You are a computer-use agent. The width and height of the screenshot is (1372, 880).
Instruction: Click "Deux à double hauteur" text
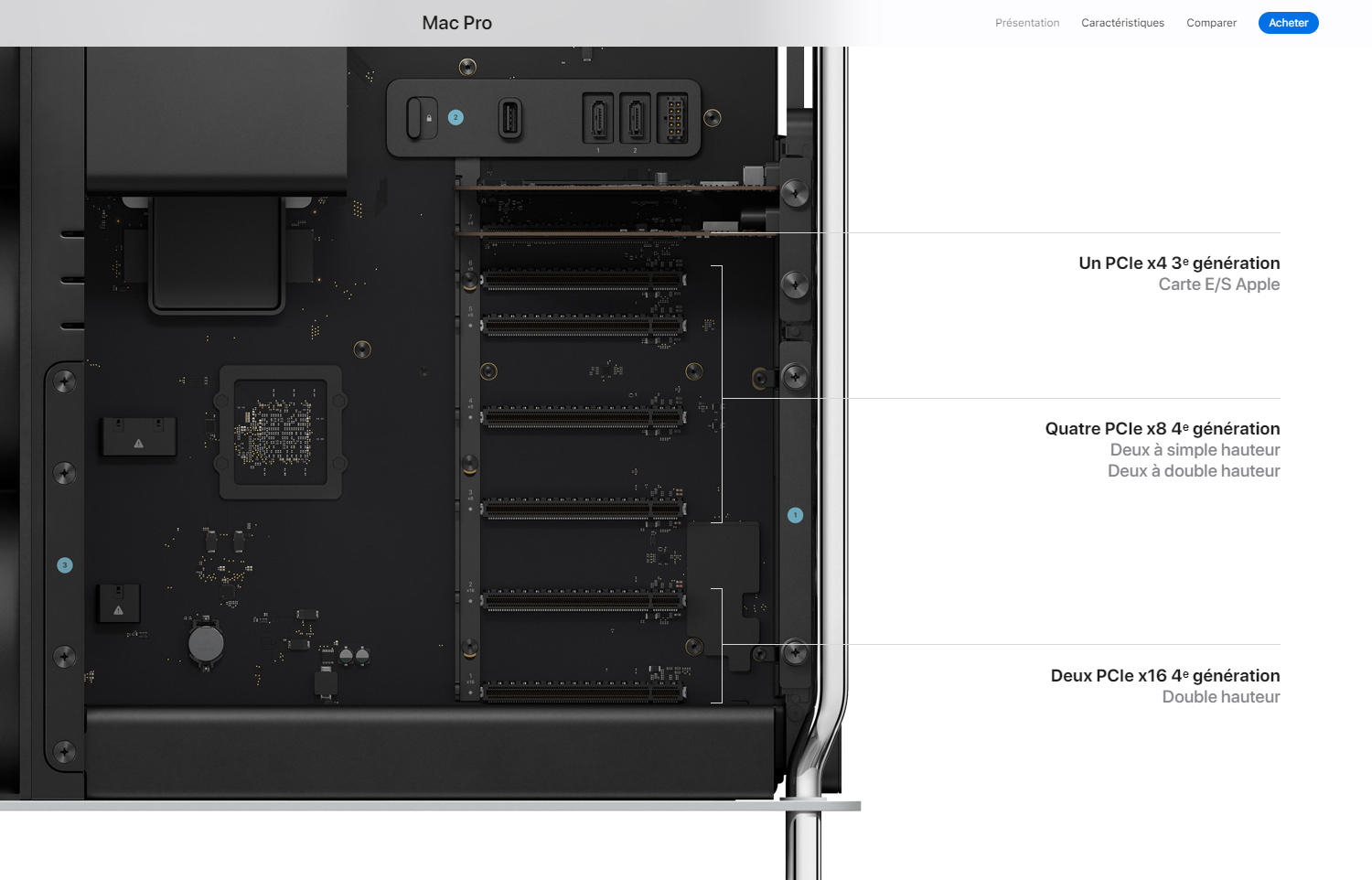(1194, 471)
